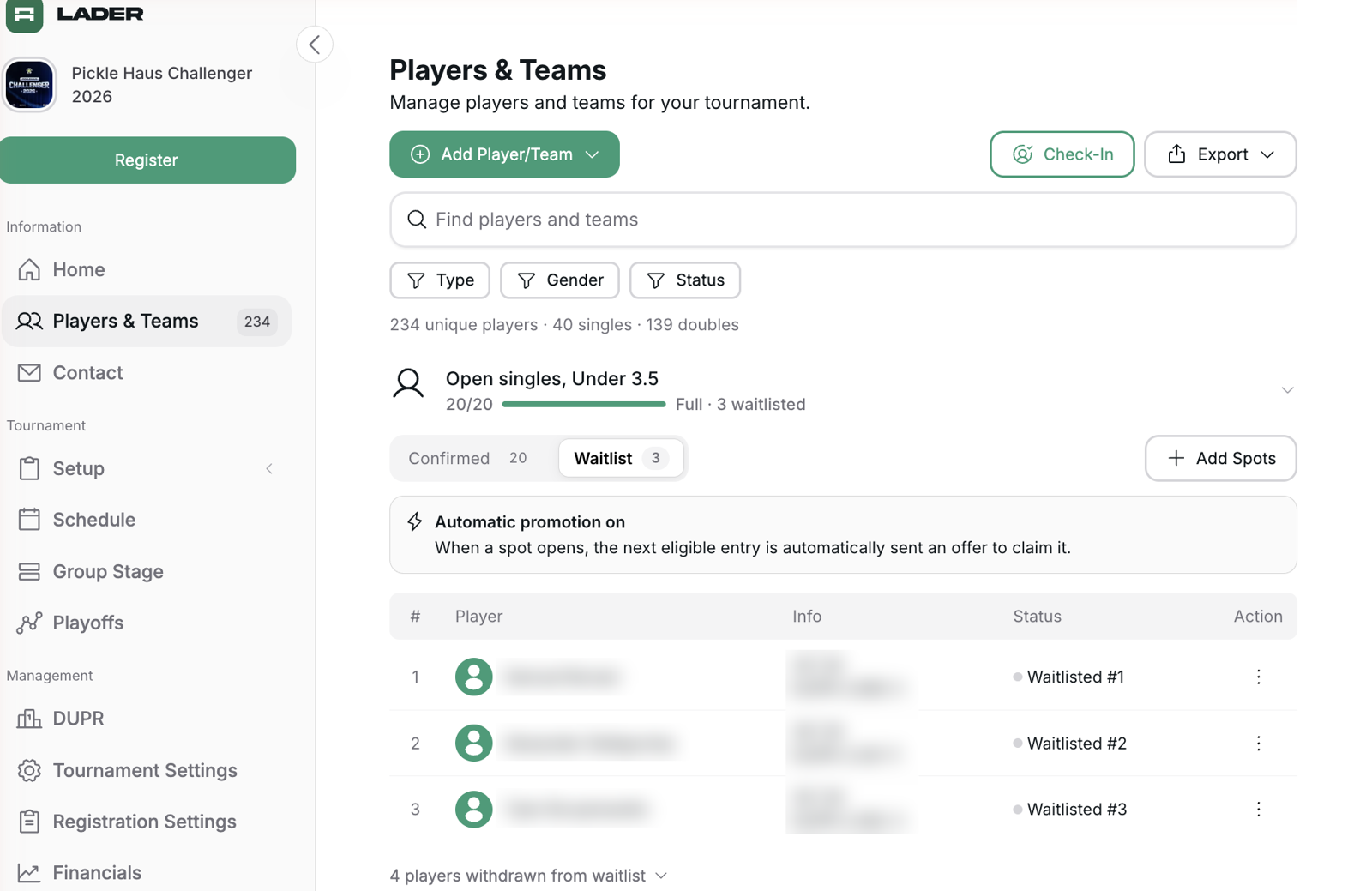1372x891 pixels.
Task: Click the Tournament Settings gear icon
Action: 29,770
